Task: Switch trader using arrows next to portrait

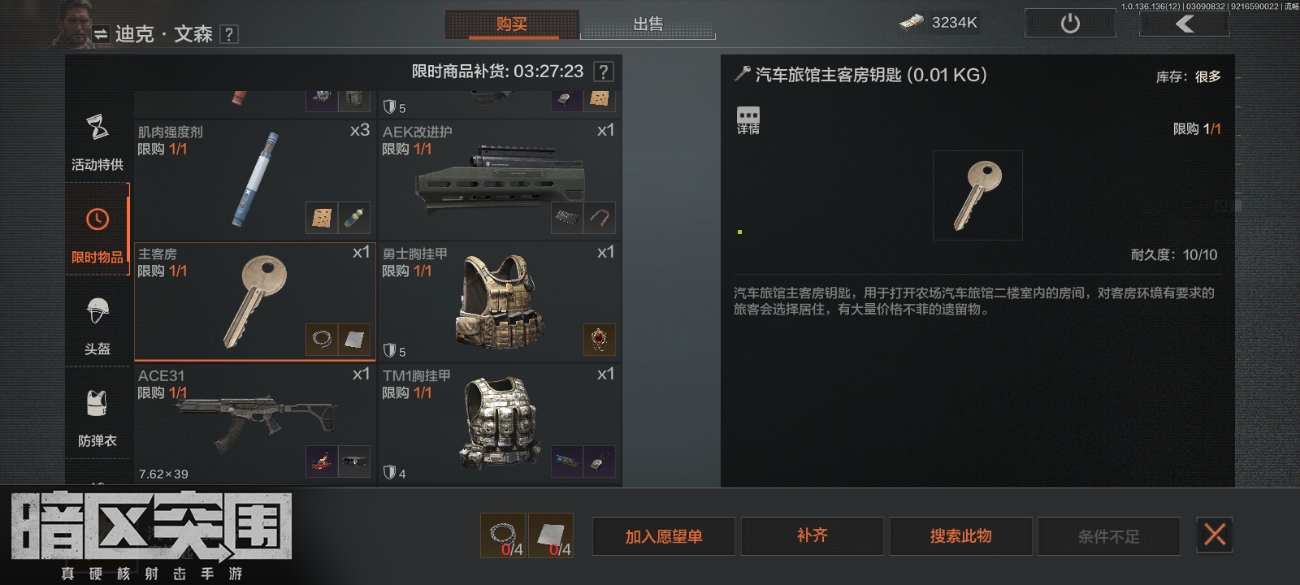Action: [x=101, y=34]
